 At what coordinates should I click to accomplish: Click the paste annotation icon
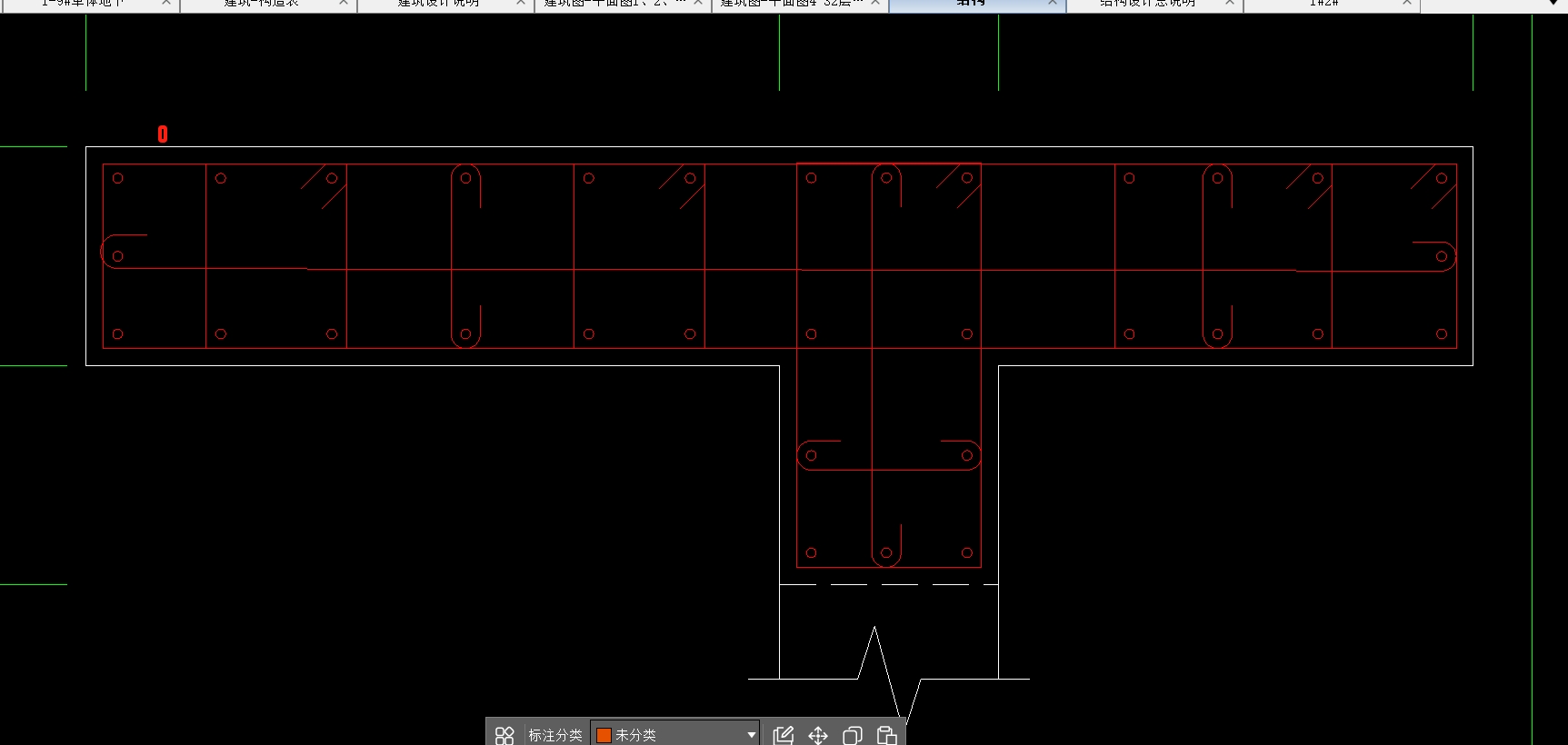point(887,735)
